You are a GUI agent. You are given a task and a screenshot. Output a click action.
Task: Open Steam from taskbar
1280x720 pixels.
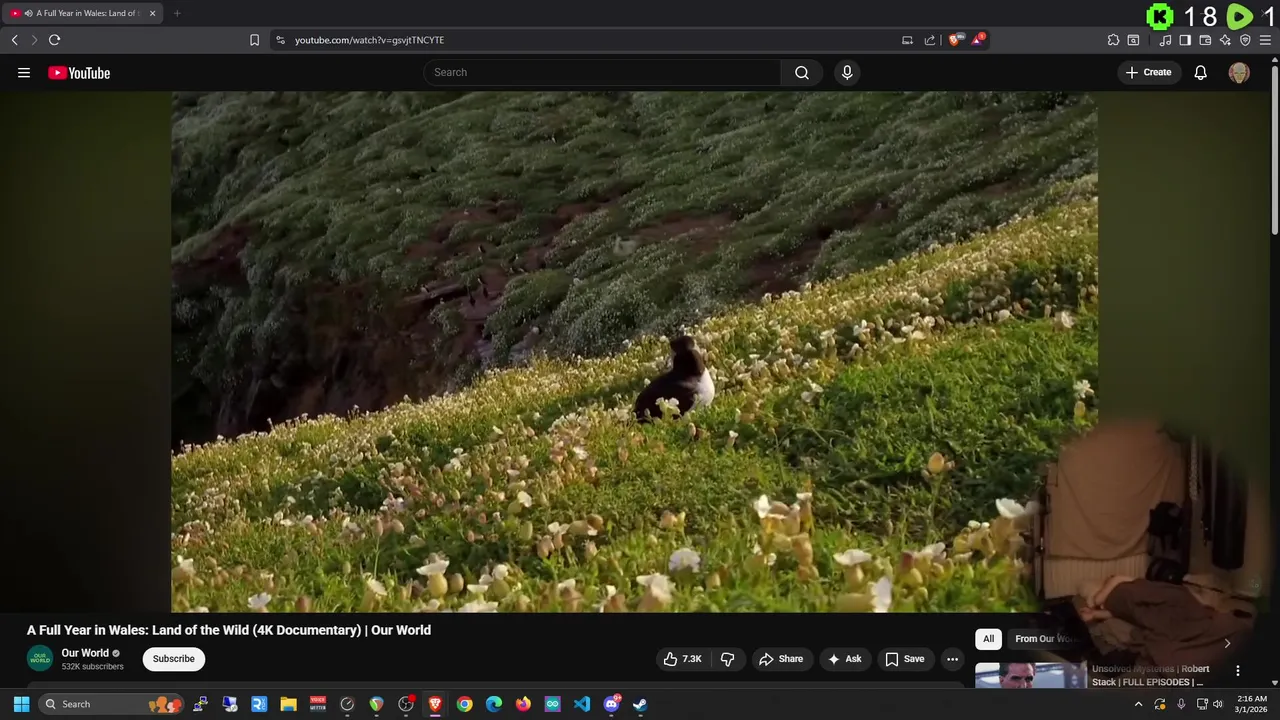tap(640, 704)
